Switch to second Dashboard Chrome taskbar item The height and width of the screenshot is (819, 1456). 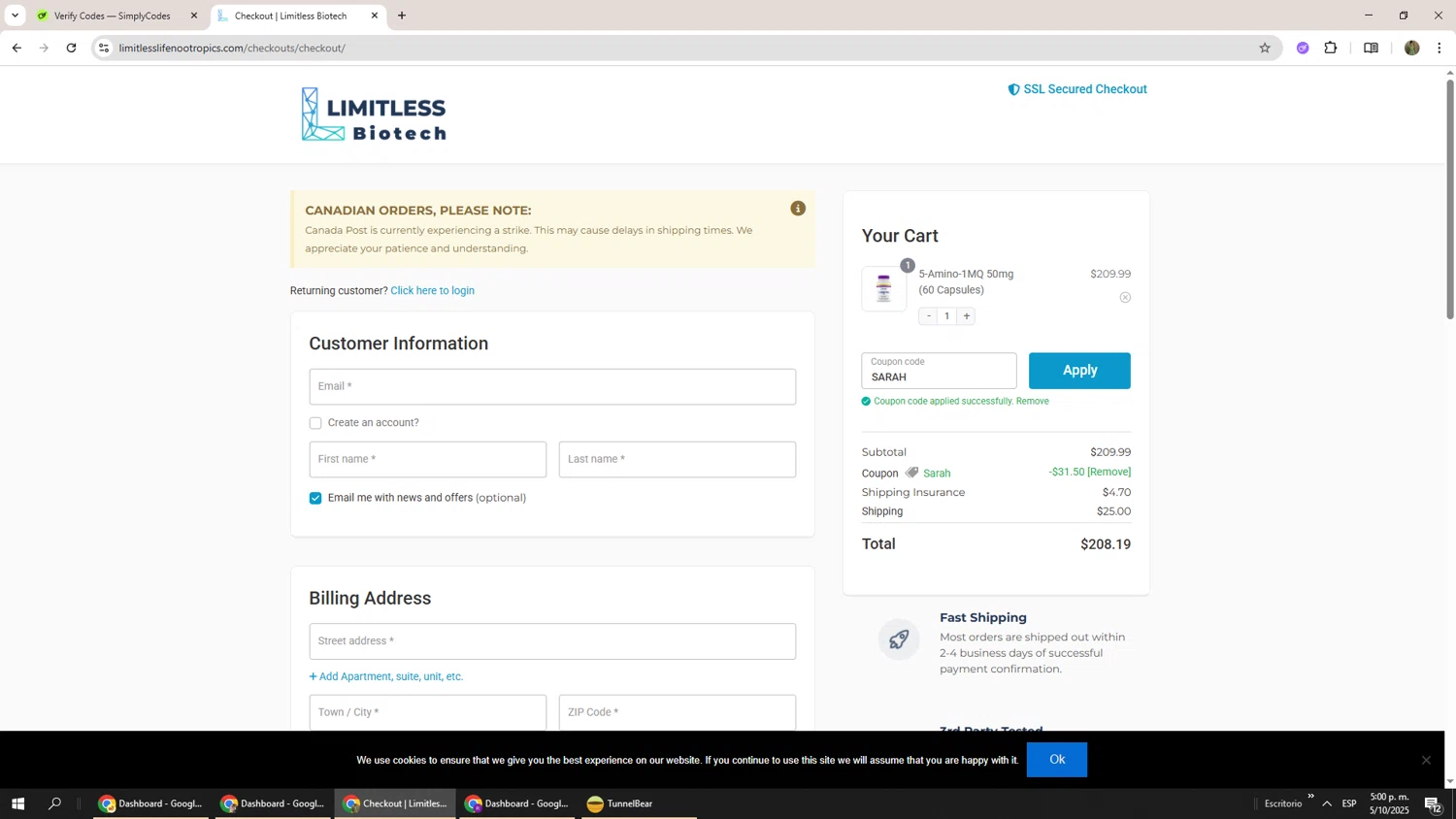pyautogui.click(x=273, y=804)
